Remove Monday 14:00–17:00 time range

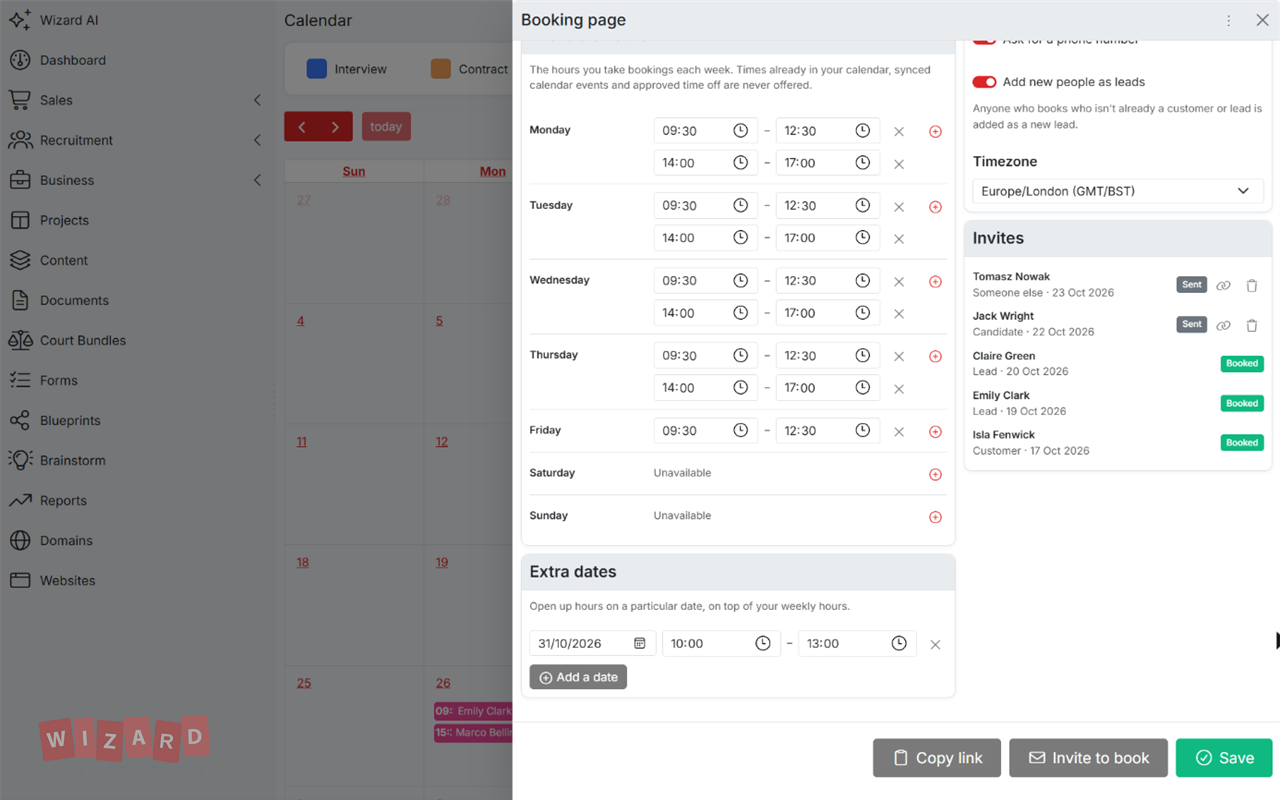click(x=898, y=164)
